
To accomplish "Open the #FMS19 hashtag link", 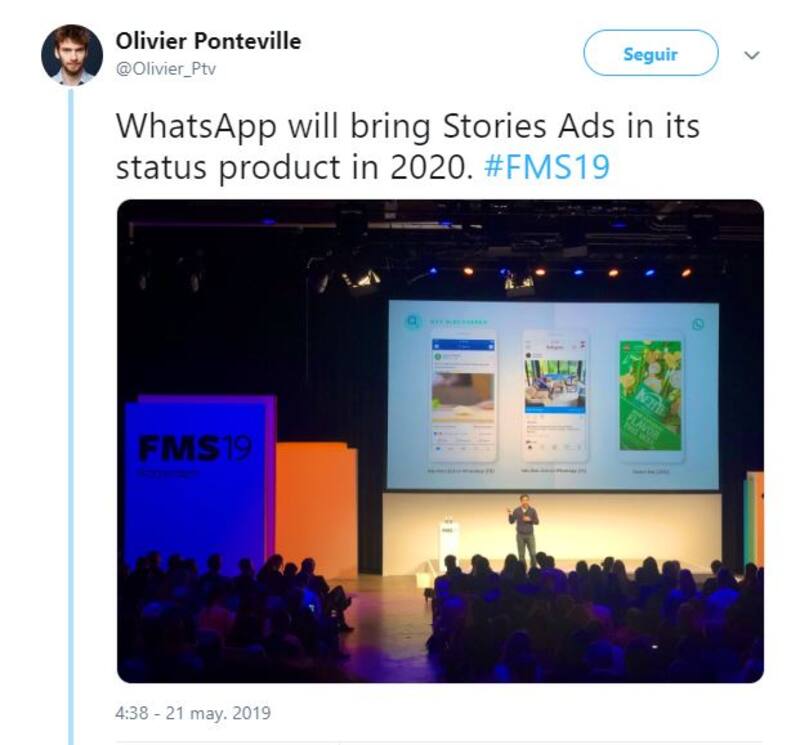I will coord(545,166).
